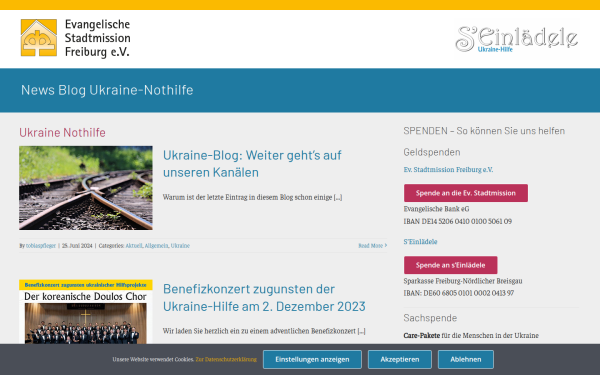Click 'Spende an s'Einlädele' button
This screenshot has height=375, width=600.
pos(450,265)
